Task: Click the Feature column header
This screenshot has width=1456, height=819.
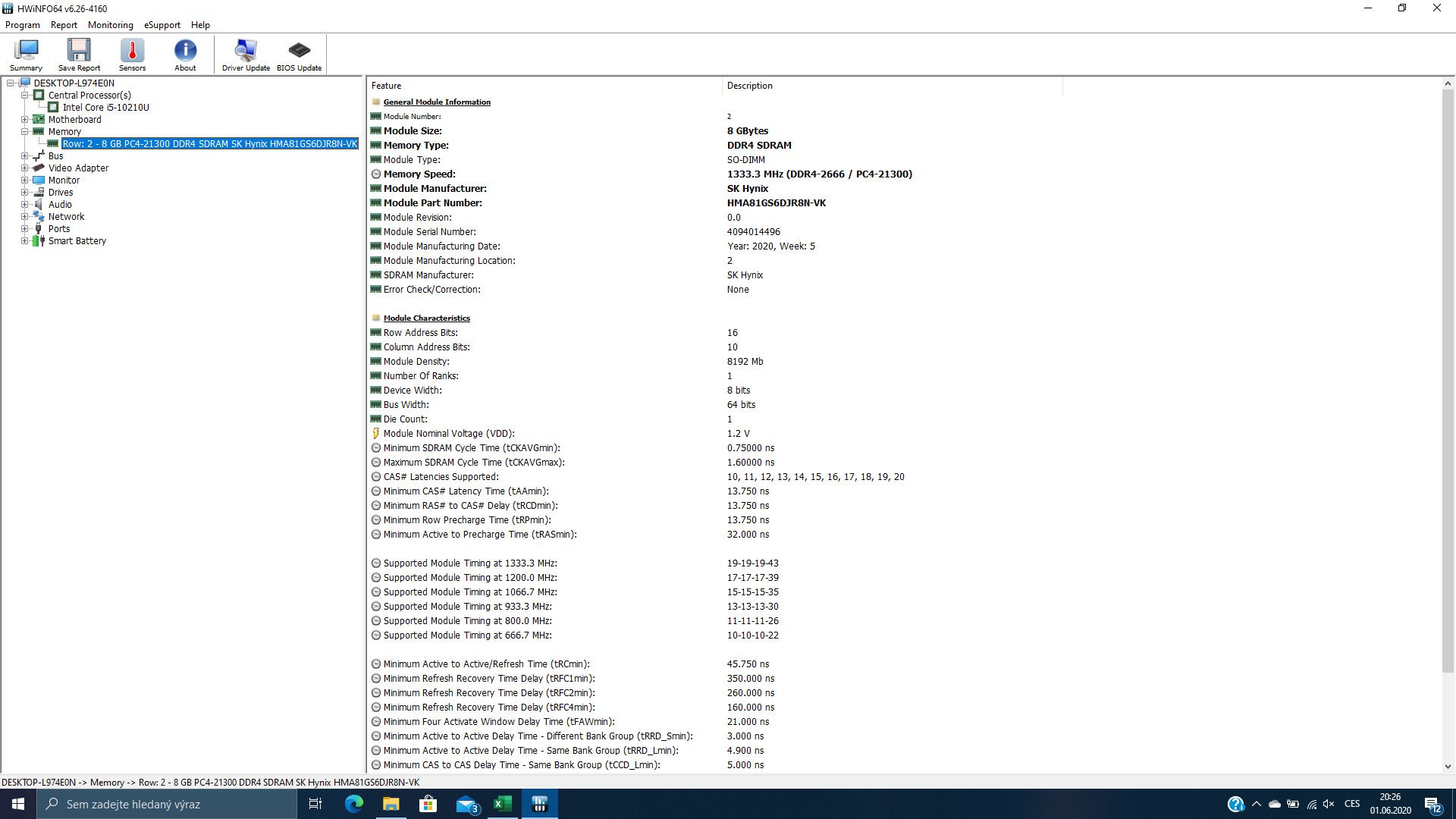Action: click(544, 86)
